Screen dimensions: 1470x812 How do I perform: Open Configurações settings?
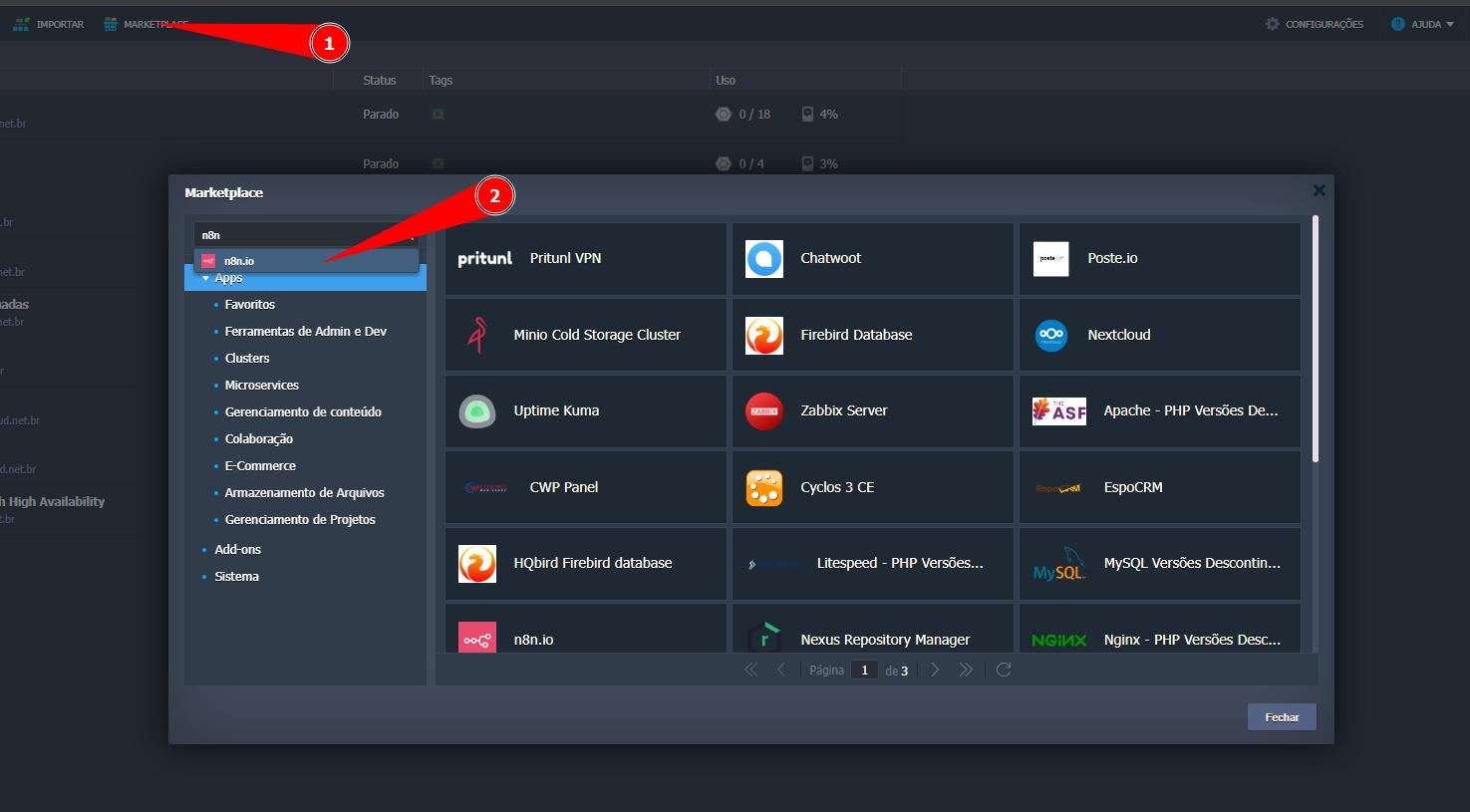tap(1315, 24)
